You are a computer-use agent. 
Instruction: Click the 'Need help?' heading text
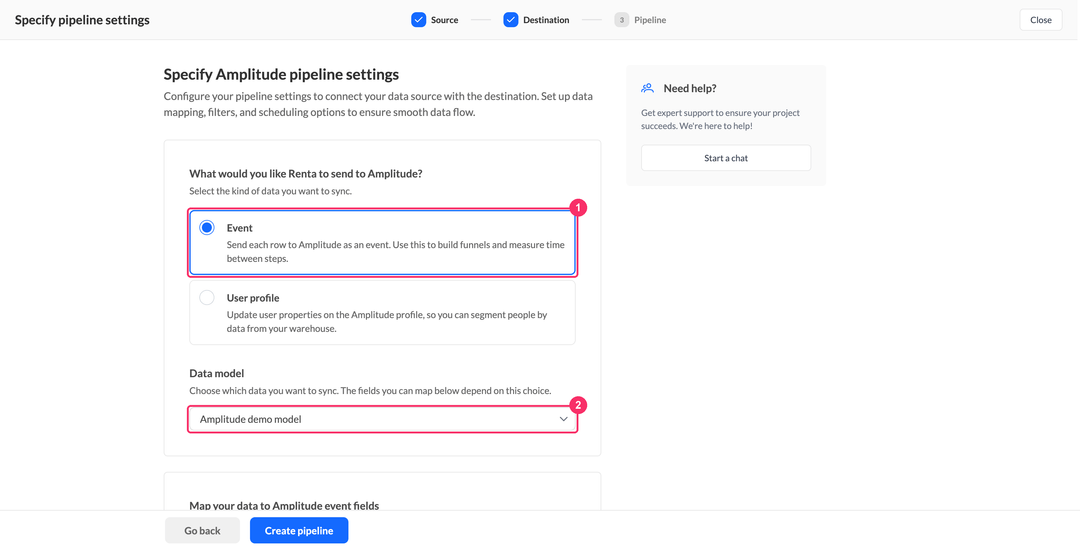pos(690,88)
